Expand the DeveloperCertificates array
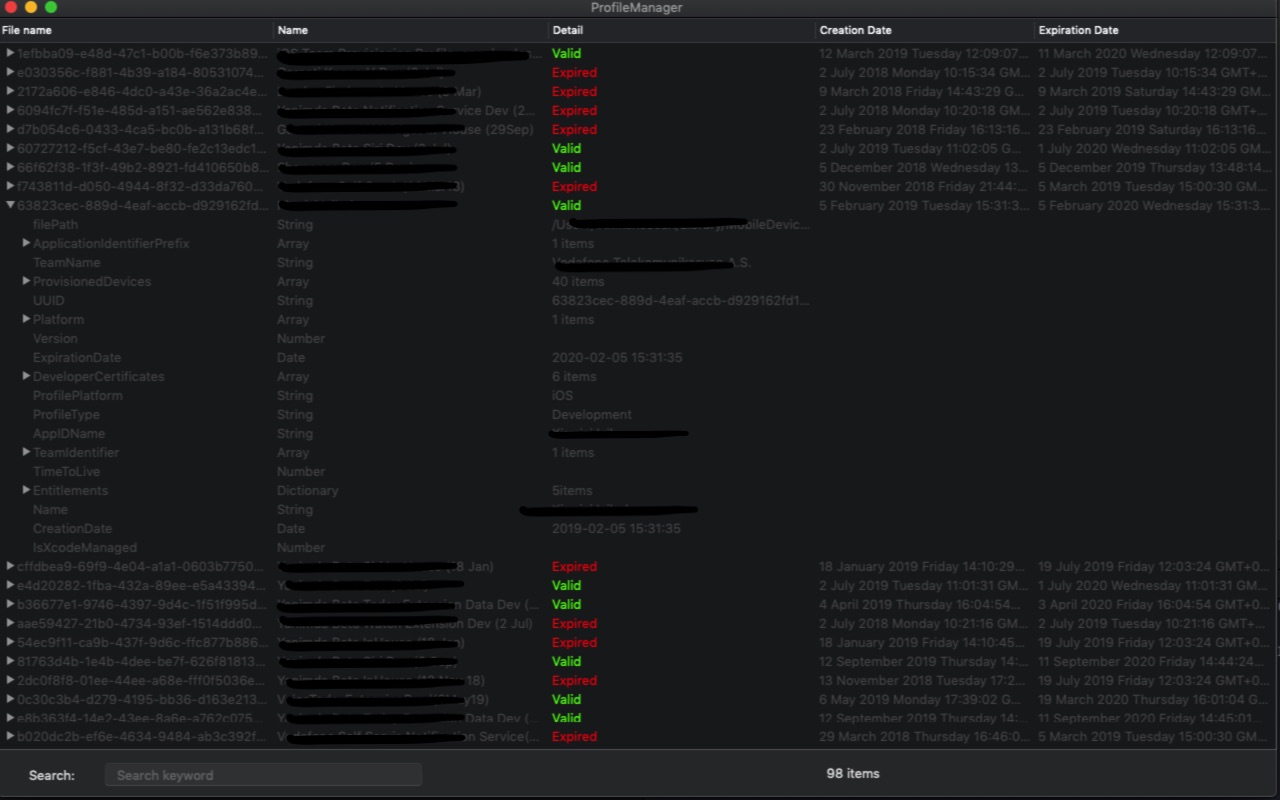The height and width of the screenshot is (800, 1280). (26, 376)
